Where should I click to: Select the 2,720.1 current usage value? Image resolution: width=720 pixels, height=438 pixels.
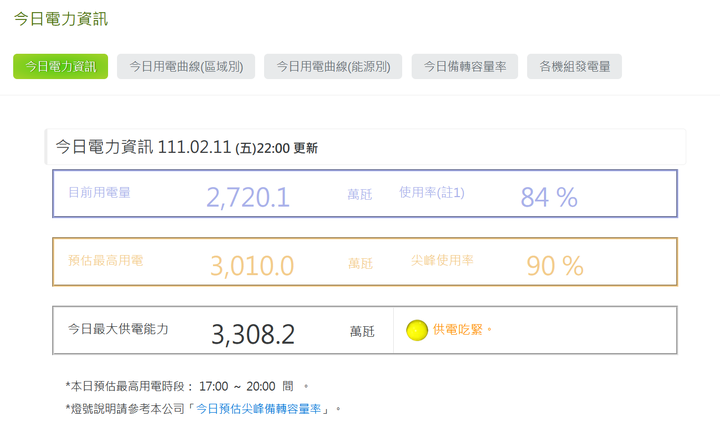coord(248,198)
